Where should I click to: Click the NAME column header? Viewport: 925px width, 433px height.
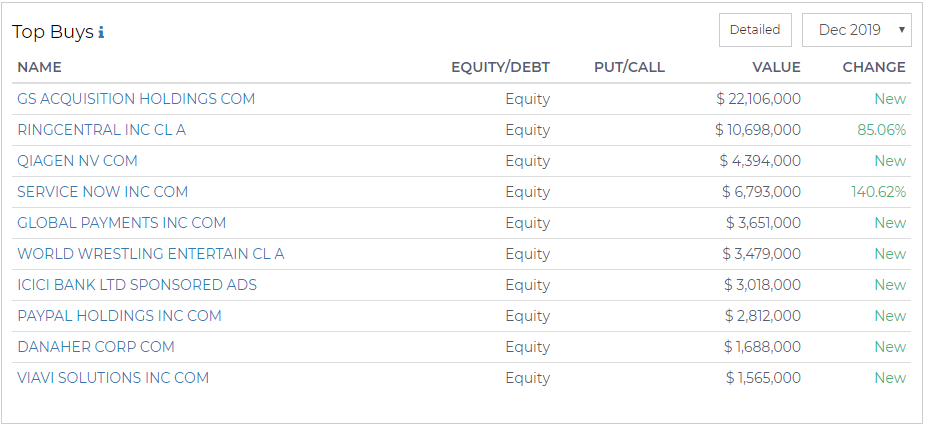pos(40,67)
